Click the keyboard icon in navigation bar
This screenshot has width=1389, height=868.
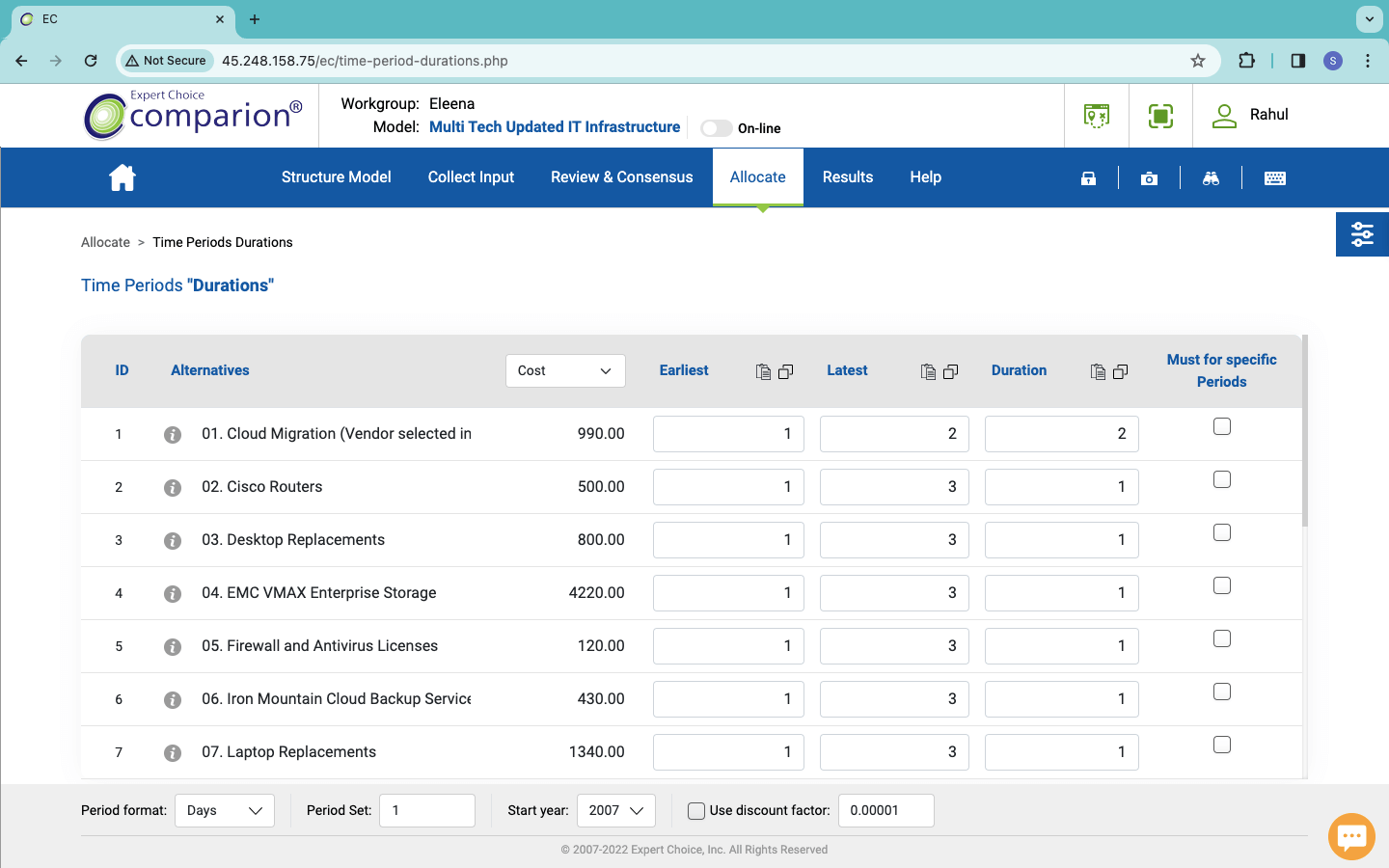pos(1274,178)
